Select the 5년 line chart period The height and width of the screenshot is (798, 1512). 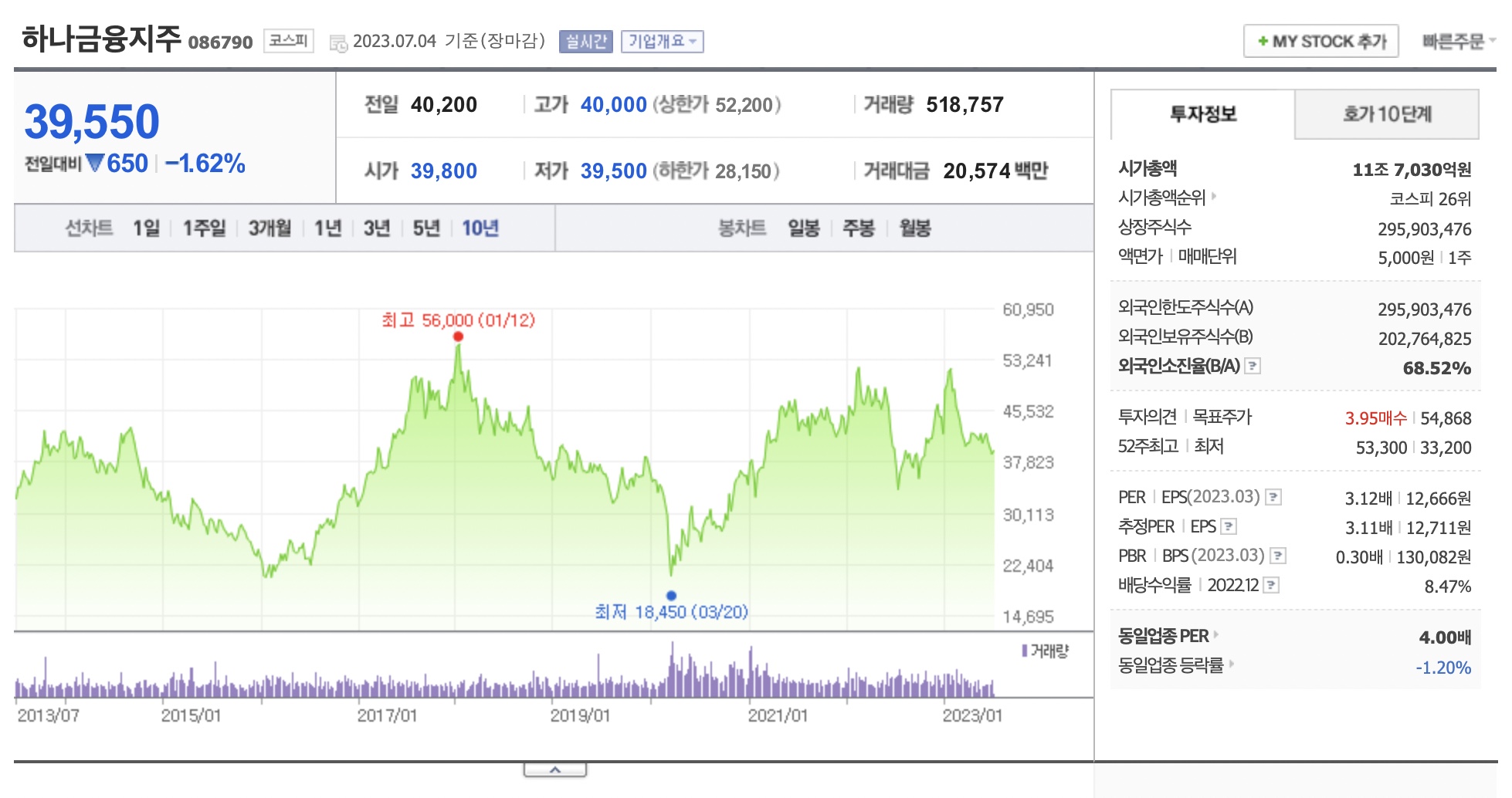426,228
